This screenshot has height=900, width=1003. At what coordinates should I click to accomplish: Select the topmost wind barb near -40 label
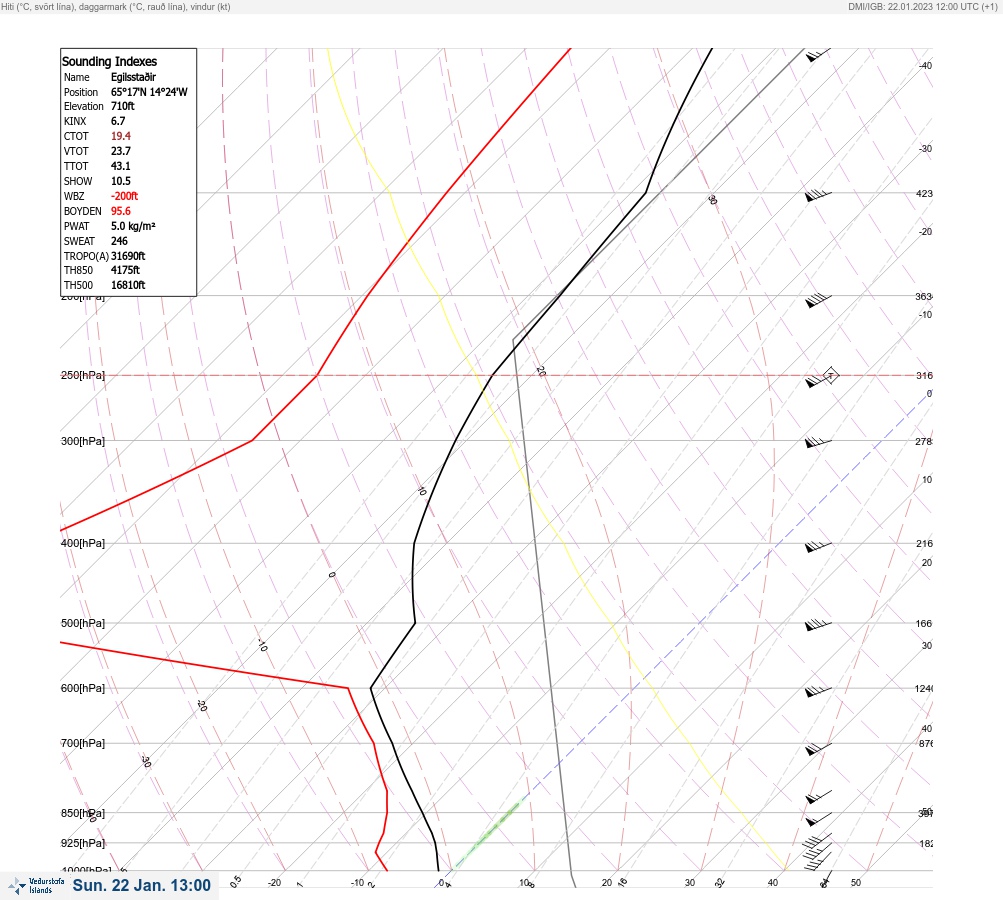pyautogui.click(x=818, y=55)
